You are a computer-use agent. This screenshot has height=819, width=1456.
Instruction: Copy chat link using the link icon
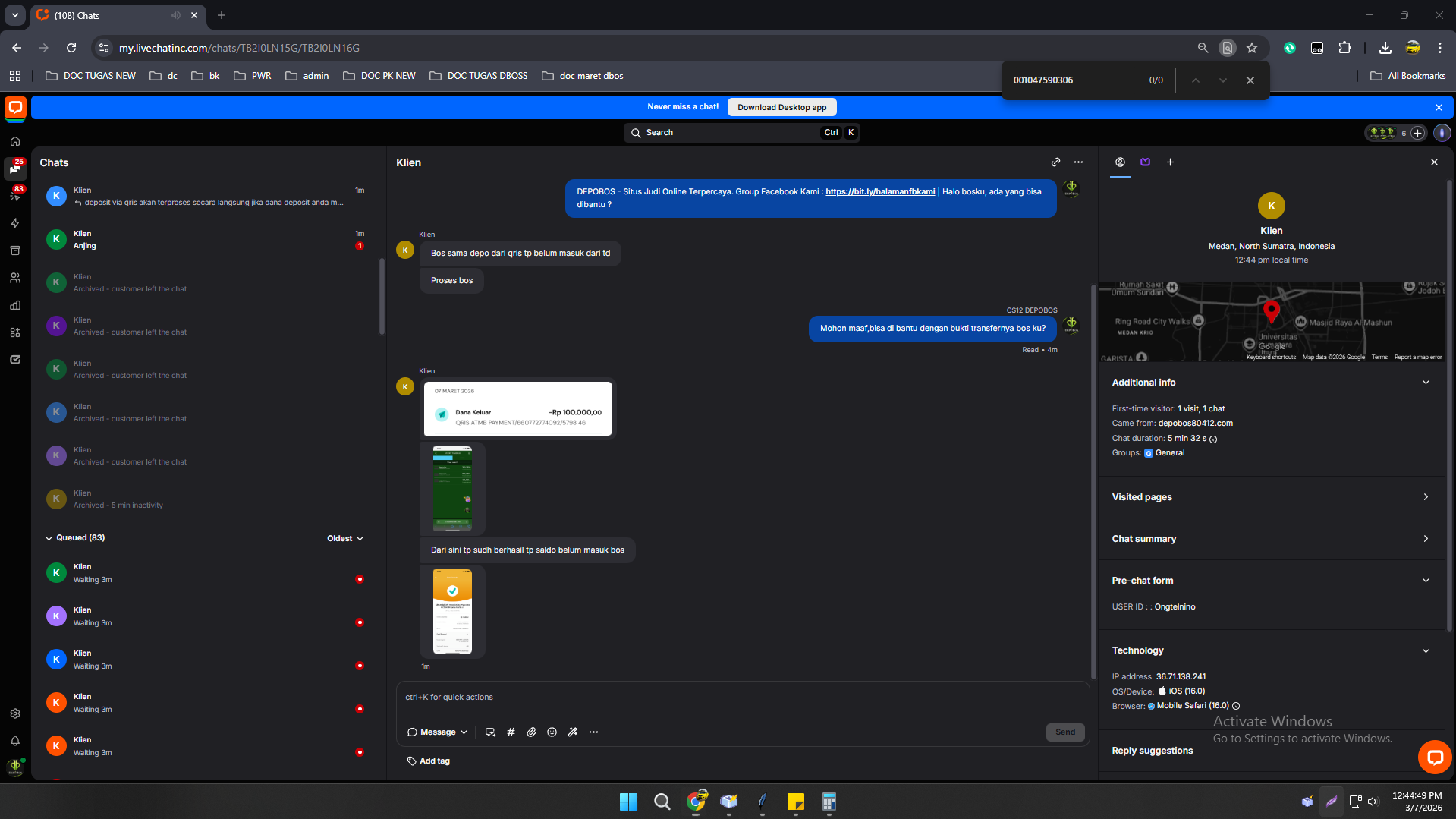[x=1055, y=162]
